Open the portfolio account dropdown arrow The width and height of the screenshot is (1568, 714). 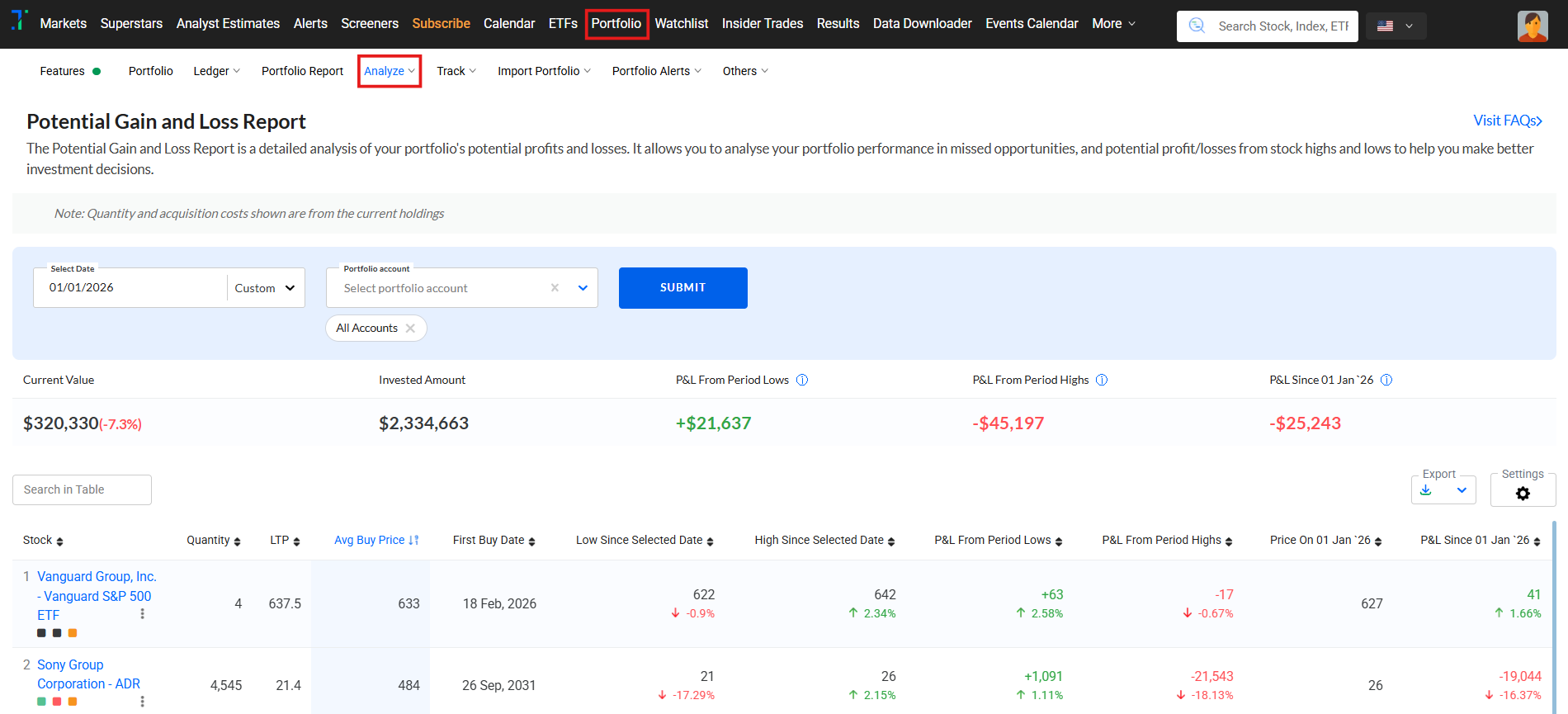tap(583, 288)
